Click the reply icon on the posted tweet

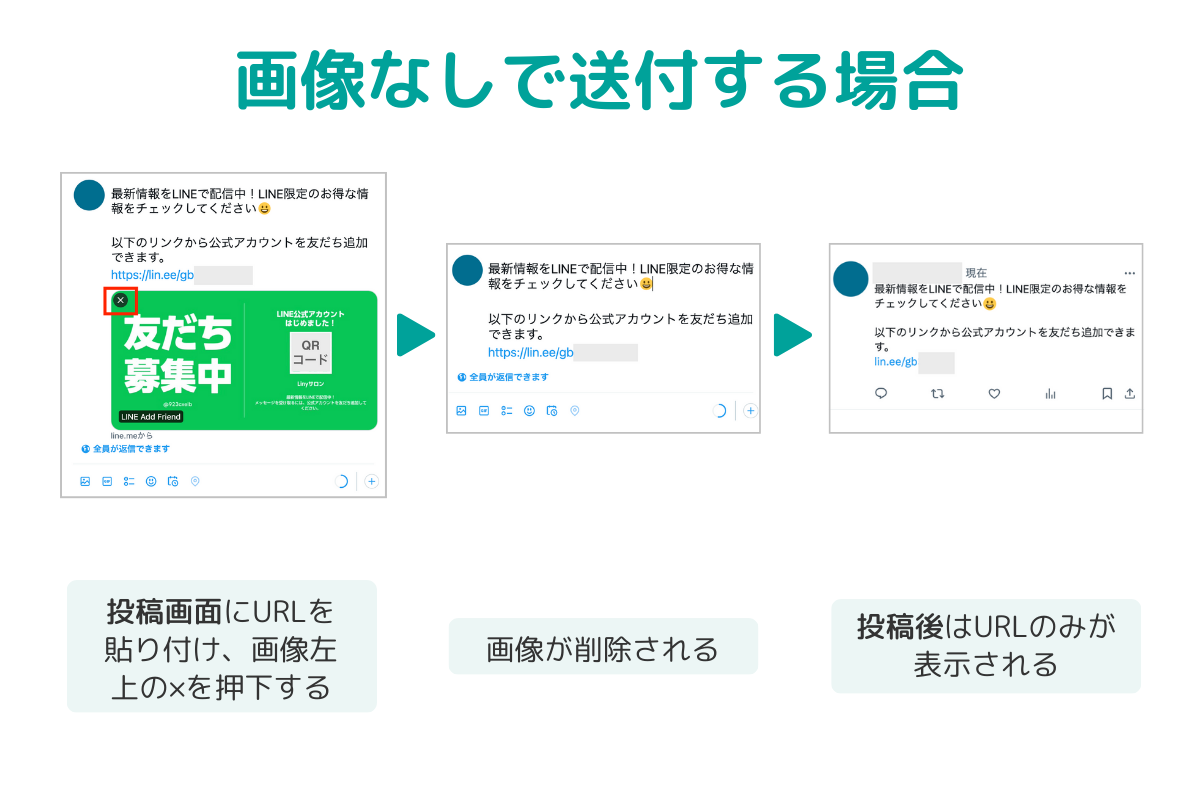pyautogui.click(x=881, y=394)
